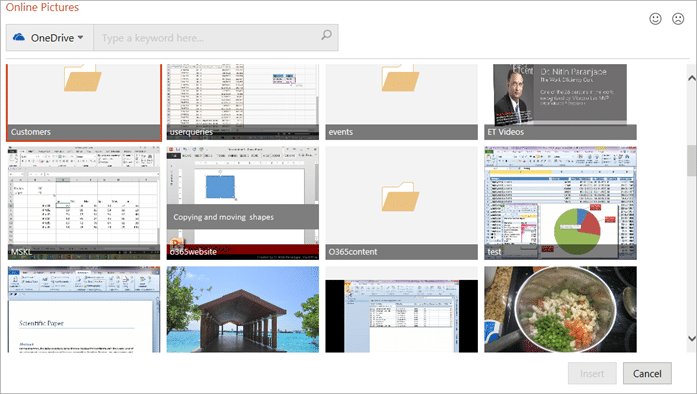This screenshot has height=394, width=697.
Task: Click the vertical scrollbar thumb
Action: (x=691, y=161)
